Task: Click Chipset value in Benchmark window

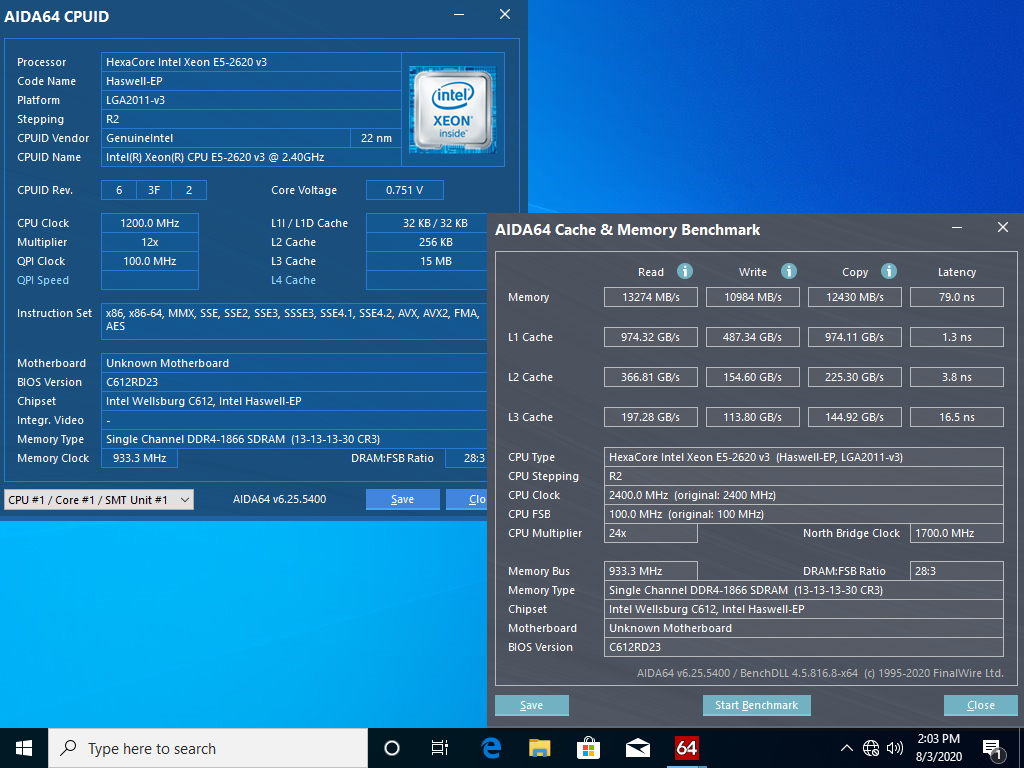Action: pos(803,609)
